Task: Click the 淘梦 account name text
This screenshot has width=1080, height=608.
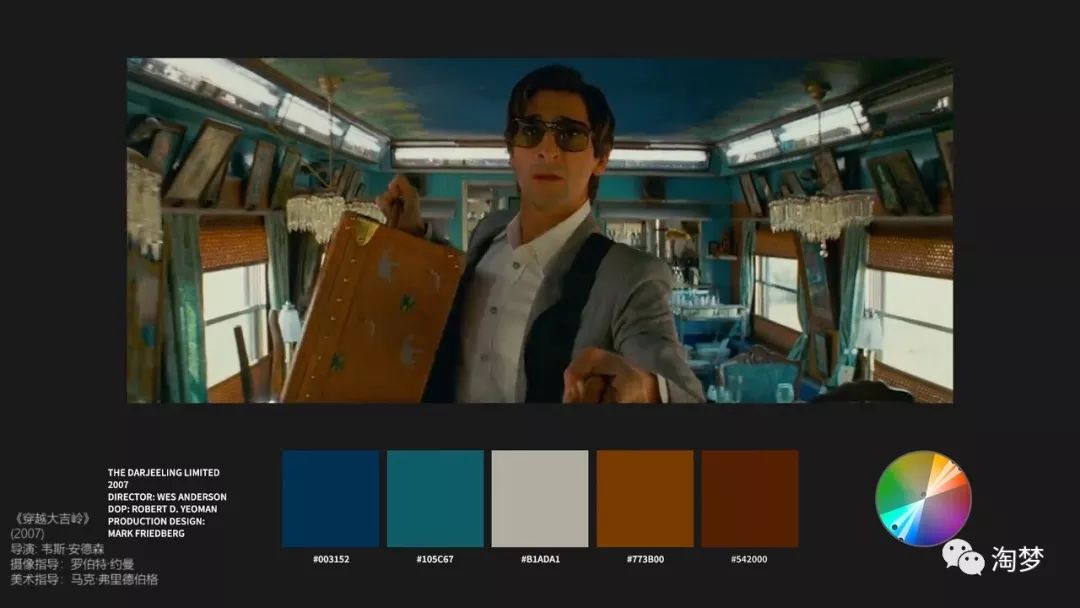Action: [1017, 559]
